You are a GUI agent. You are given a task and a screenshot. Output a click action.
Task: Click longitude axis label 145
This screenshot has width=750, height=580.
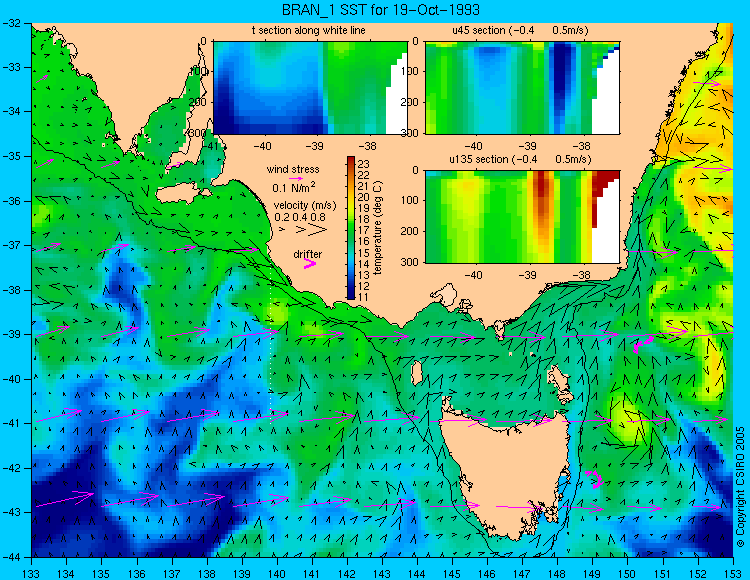[x=452, y=572]
